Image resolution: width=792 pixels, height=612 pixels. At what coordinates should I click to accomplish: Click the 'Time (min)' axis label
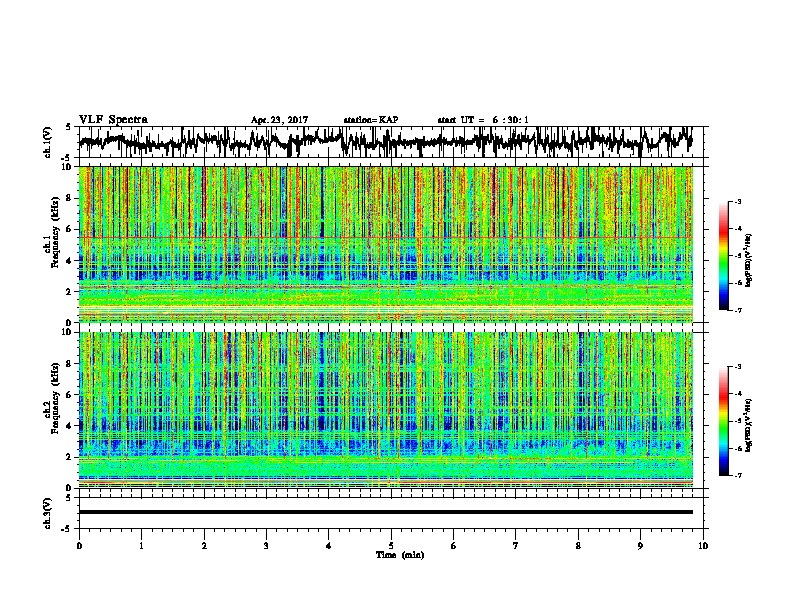[400, 555]
